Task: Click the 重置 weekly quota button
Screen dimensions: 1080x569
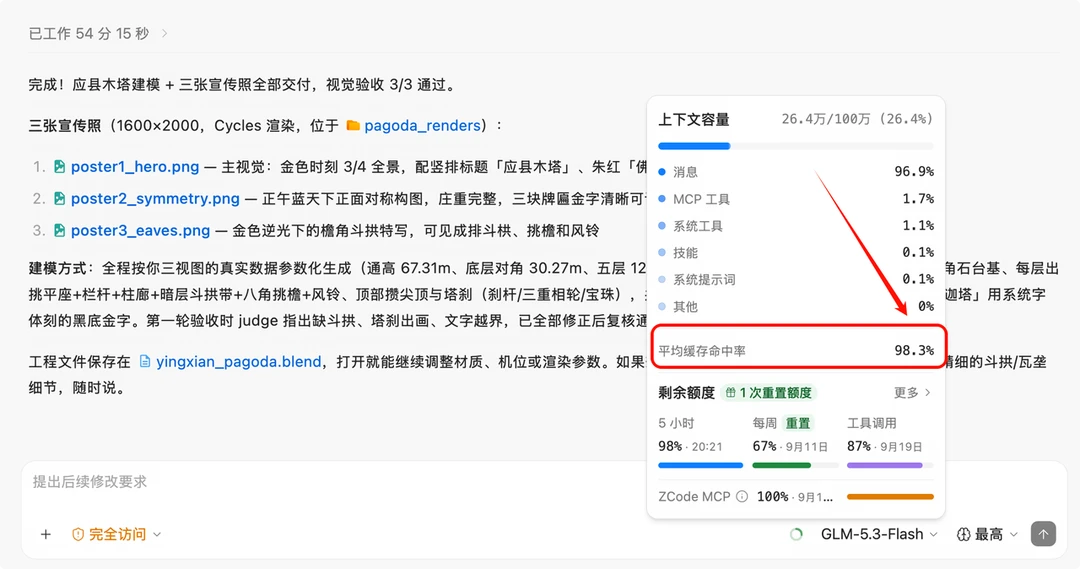Action: (798, 423)
